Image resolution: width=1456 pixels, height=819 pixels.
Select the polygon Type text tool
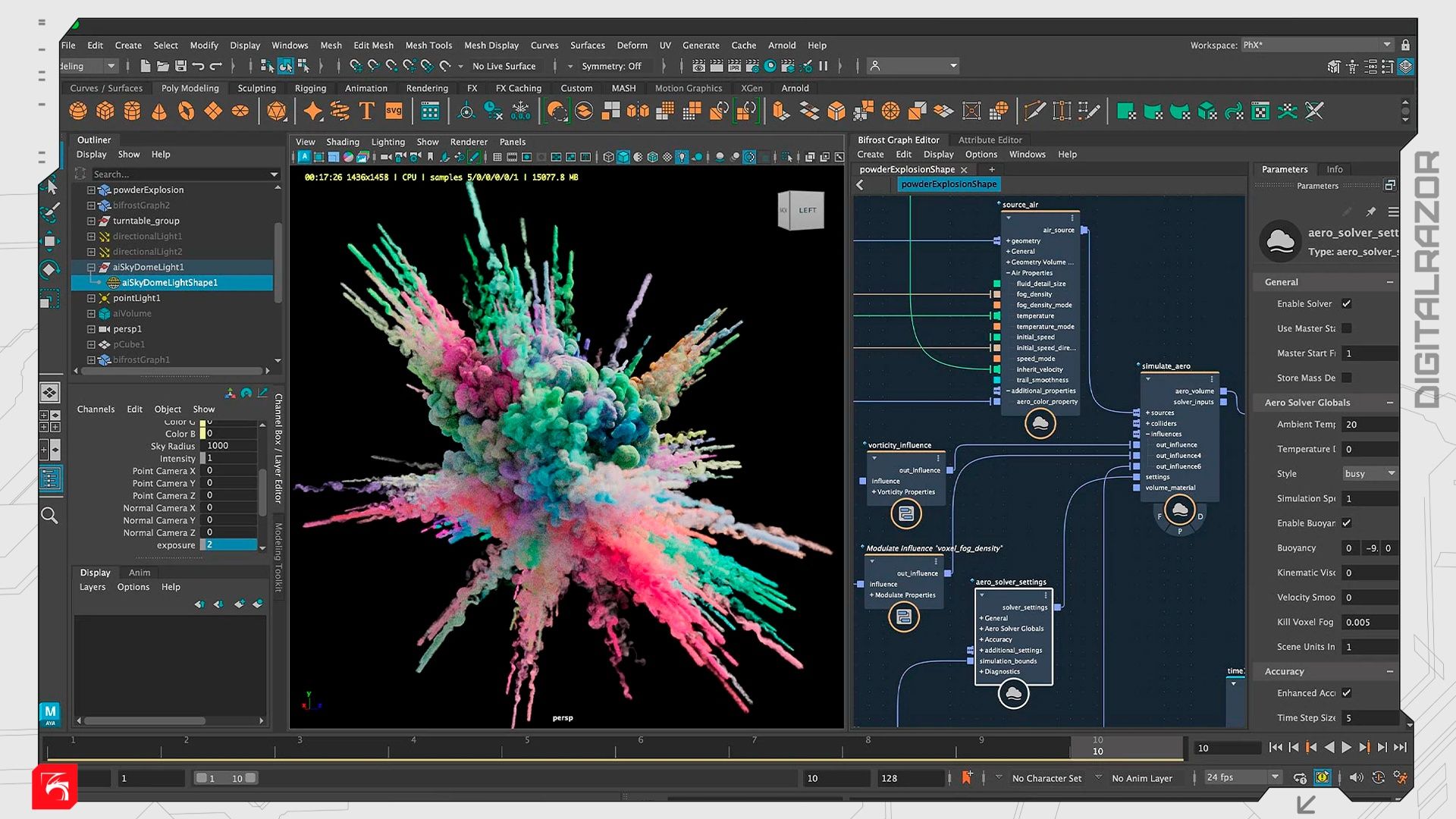tap(367, 111)
